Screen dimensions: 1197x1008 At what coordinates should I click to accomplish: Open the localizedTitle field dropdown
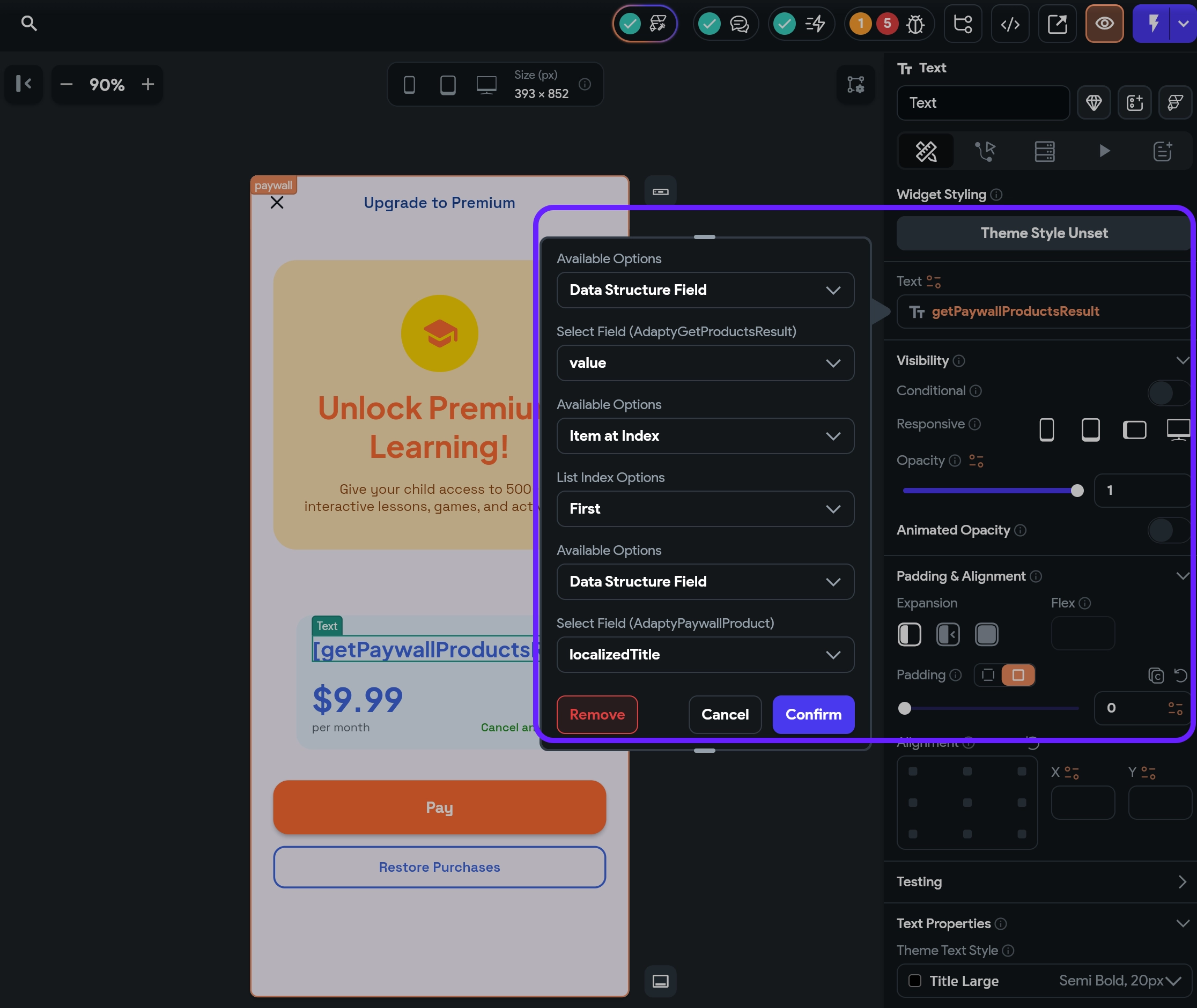point(705,654)
